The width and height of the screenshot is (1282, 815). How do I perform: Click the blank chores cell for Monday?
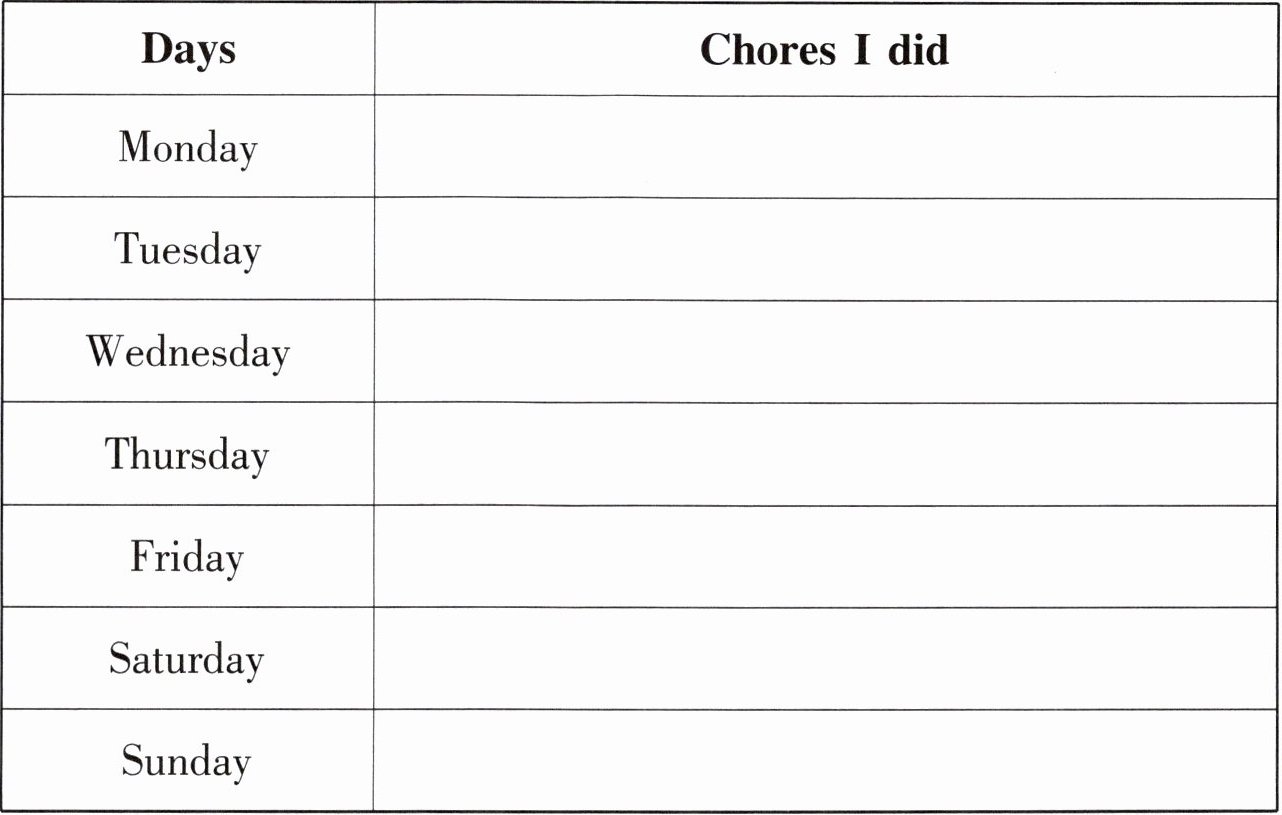(826, 147)
